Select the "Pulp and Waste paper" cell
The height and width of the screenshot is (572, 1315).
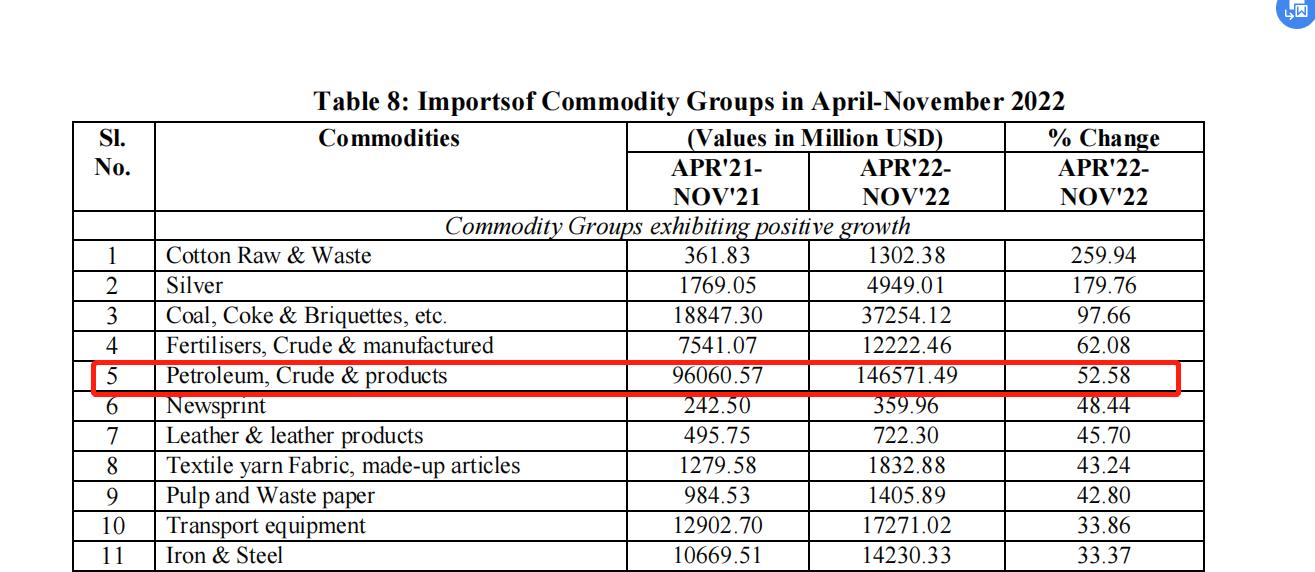click(x=270, y=496)
